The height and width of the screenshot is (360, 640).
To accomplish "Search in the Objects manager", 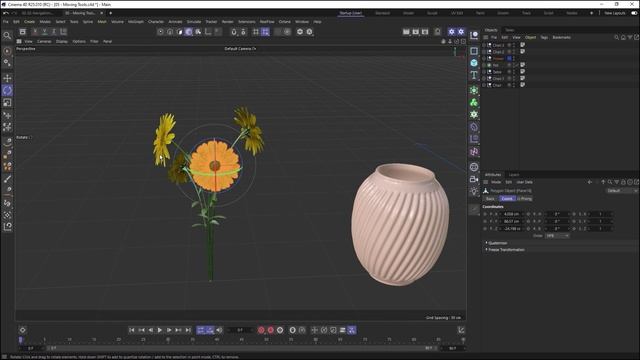I will pos(616,37).
